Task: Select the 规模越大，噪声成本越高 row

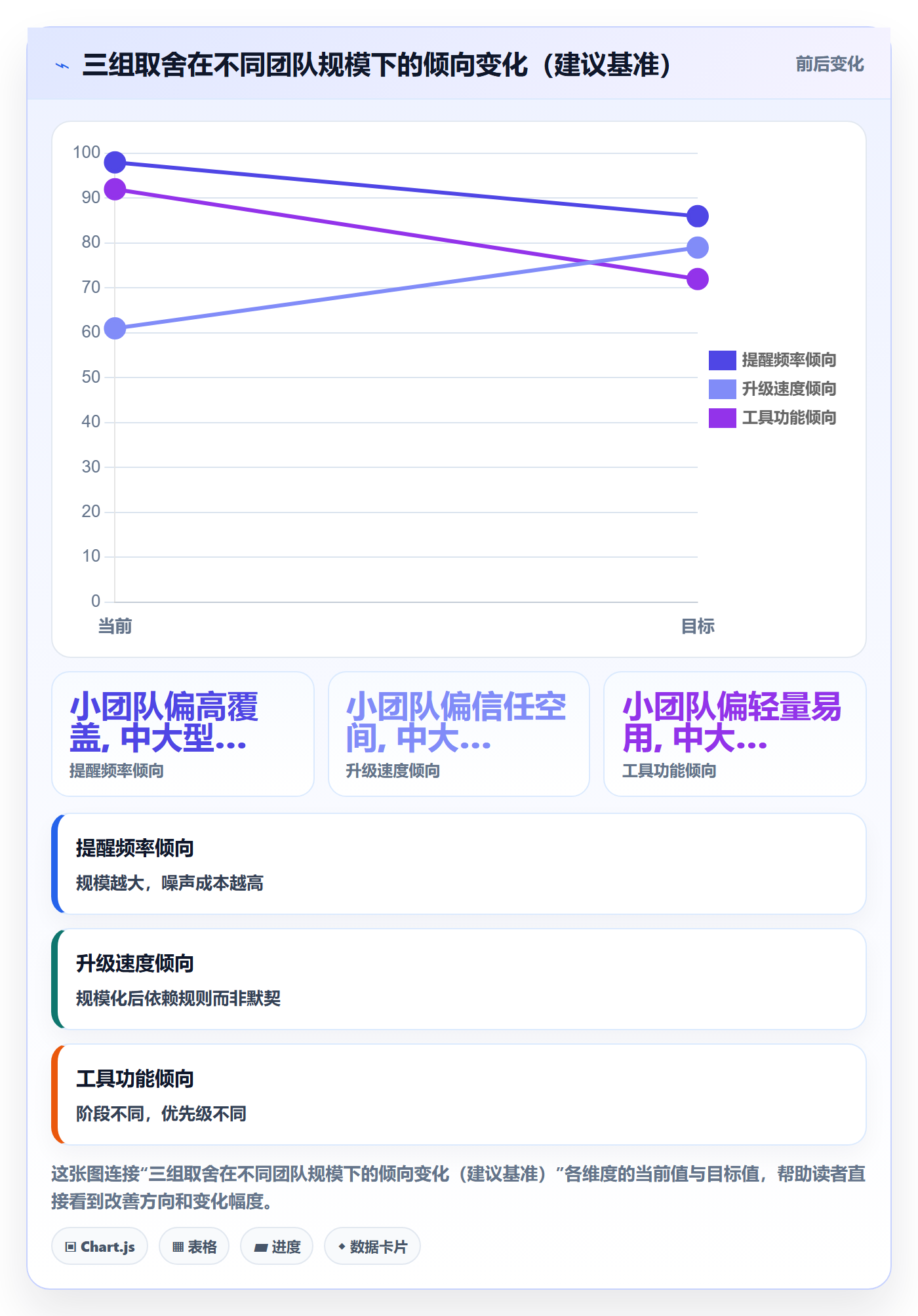Action: tap(459, 864)
